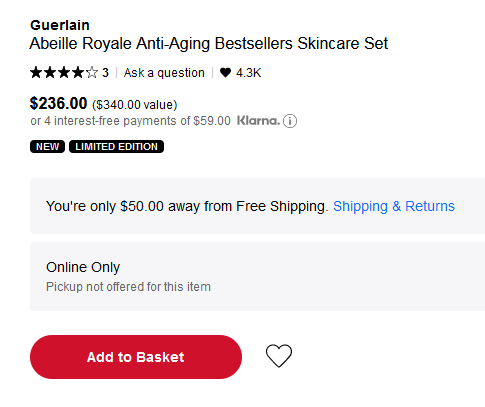Click the Klarna logo
The height and width of the screenshot is (407, 485).
click(x=258, y=121)
